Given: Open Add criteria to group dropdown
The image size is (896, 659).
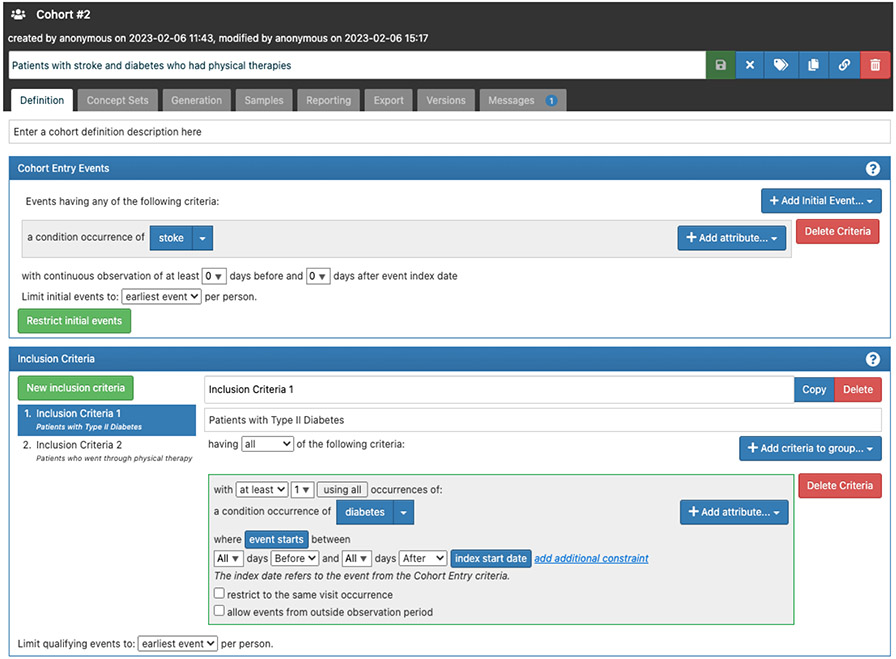Looking at the screenshot, I should (810, 448).
